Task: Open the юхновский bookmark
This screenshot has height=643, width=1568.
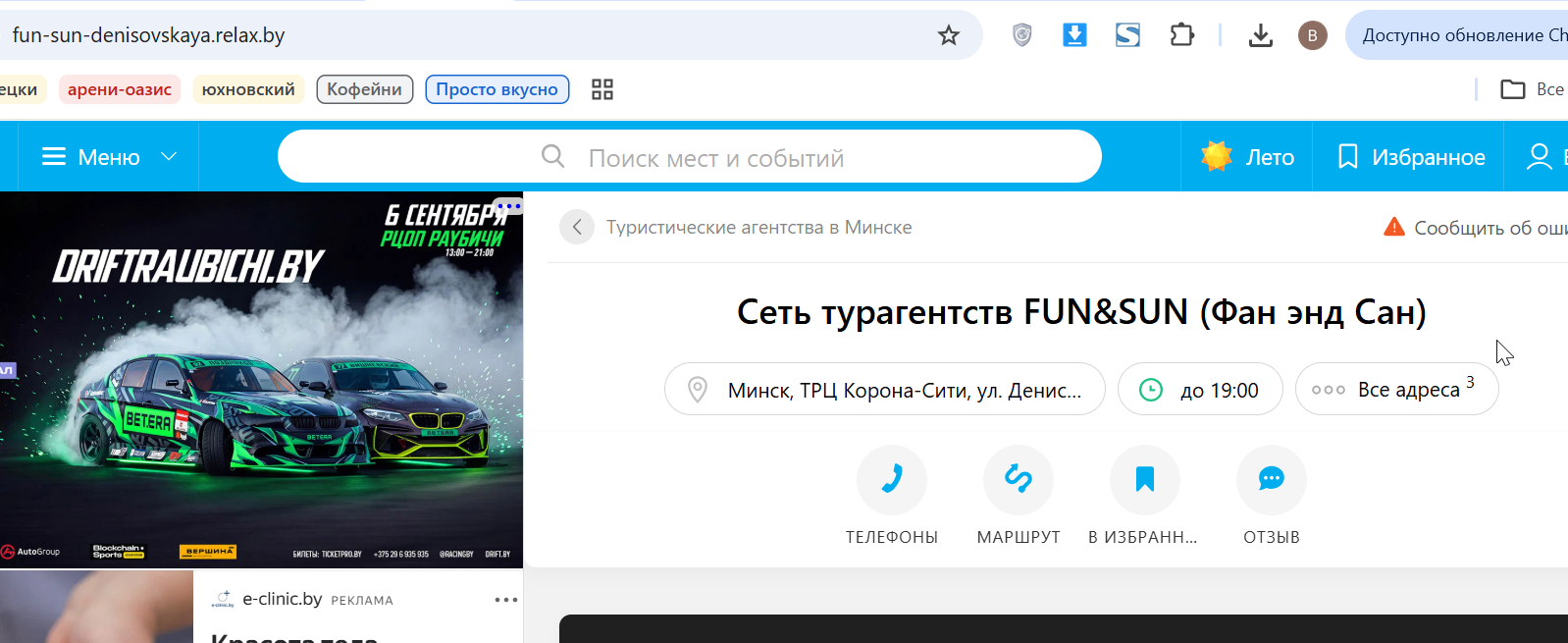Action: 248,89
